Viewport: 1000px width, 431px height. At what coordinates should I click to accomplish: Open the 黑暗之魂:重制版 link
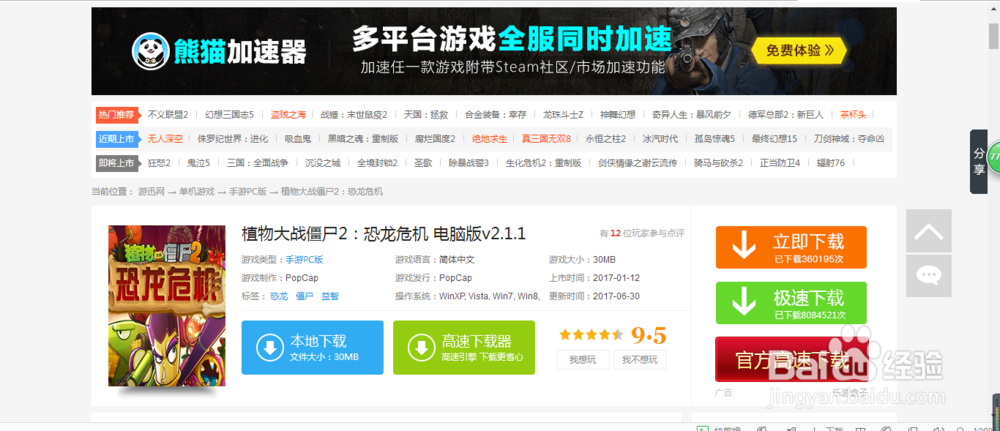click(362, 139)
